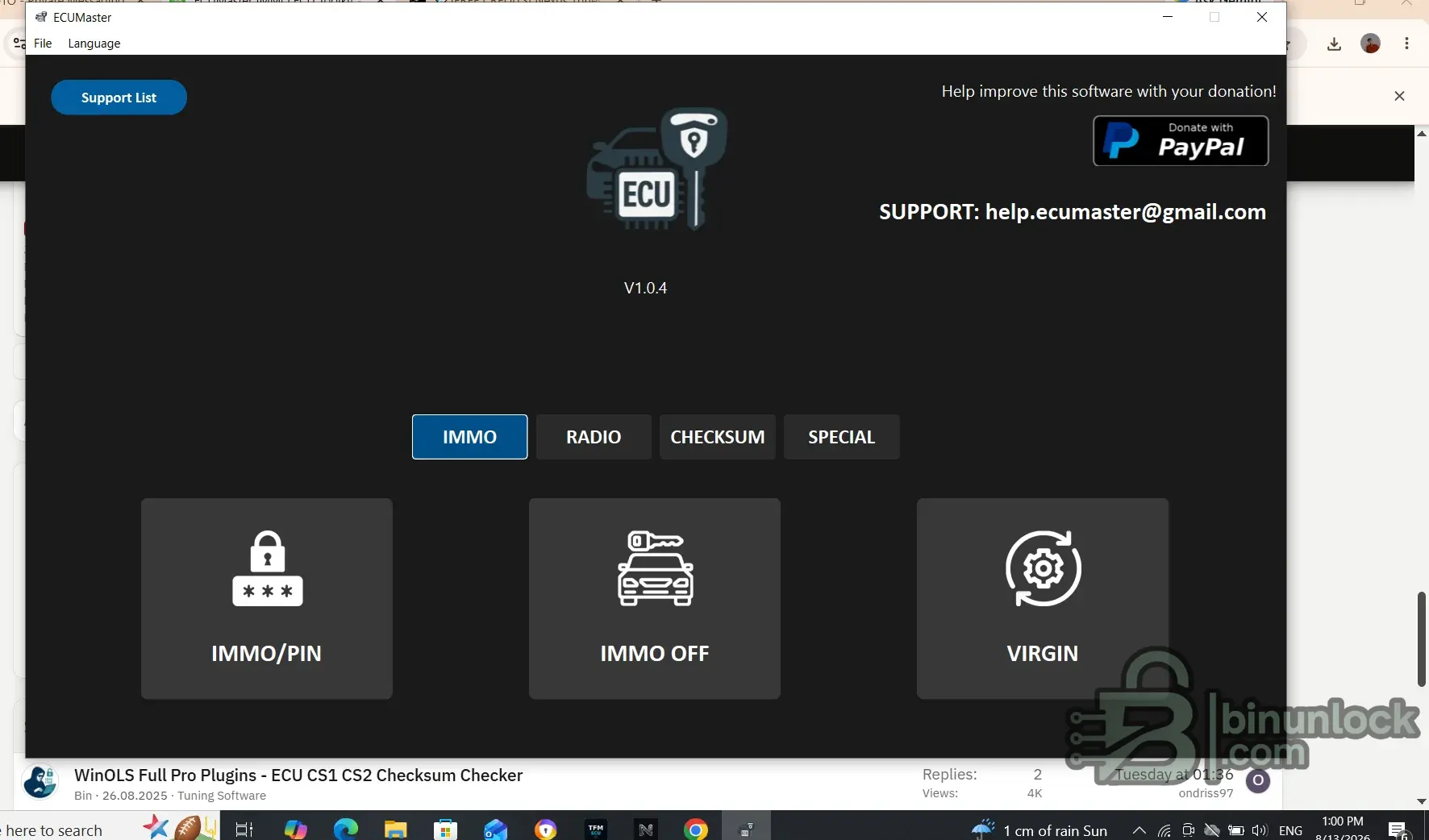Open the VIRGIN function tile
1429x840 pixels.
pyautogui.click(x=1043, y=598)
